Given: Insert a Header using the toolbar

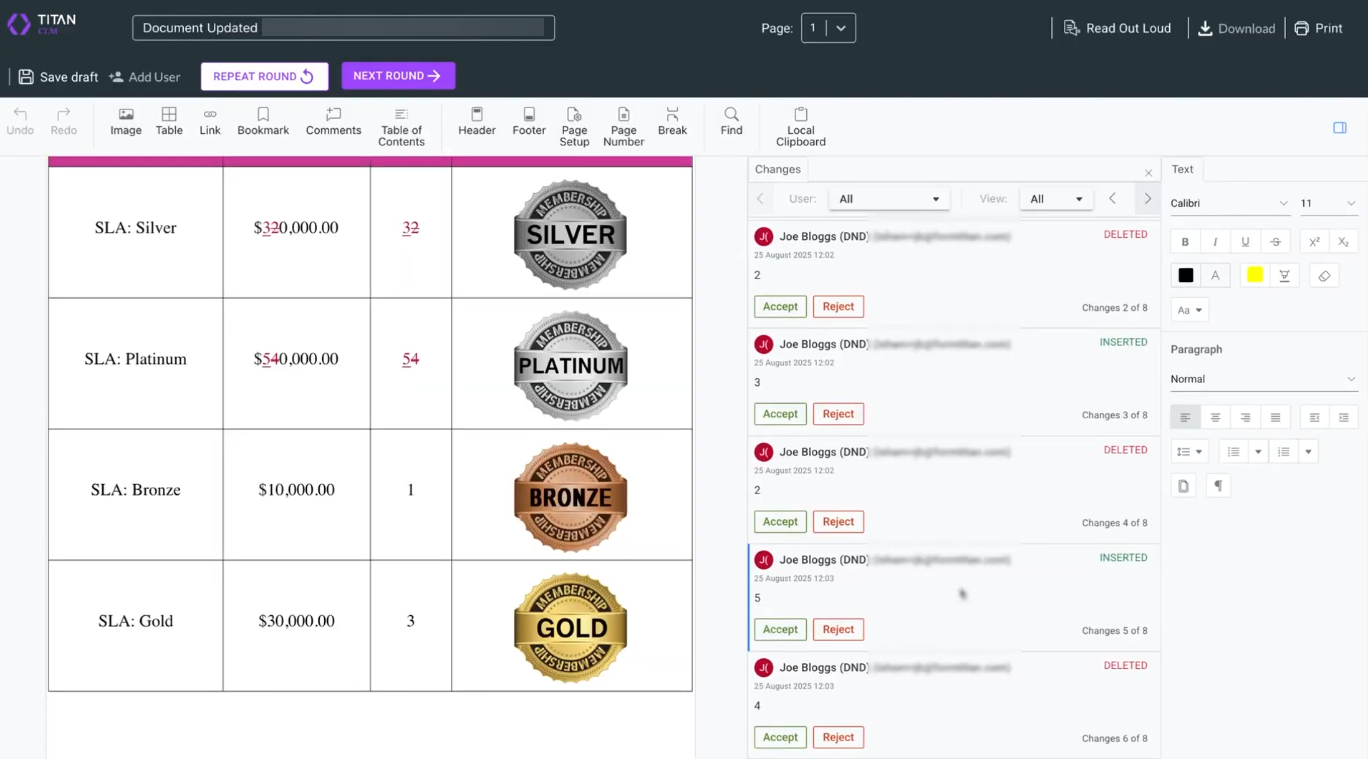Looking at the screenshot, I should point(477,121).
